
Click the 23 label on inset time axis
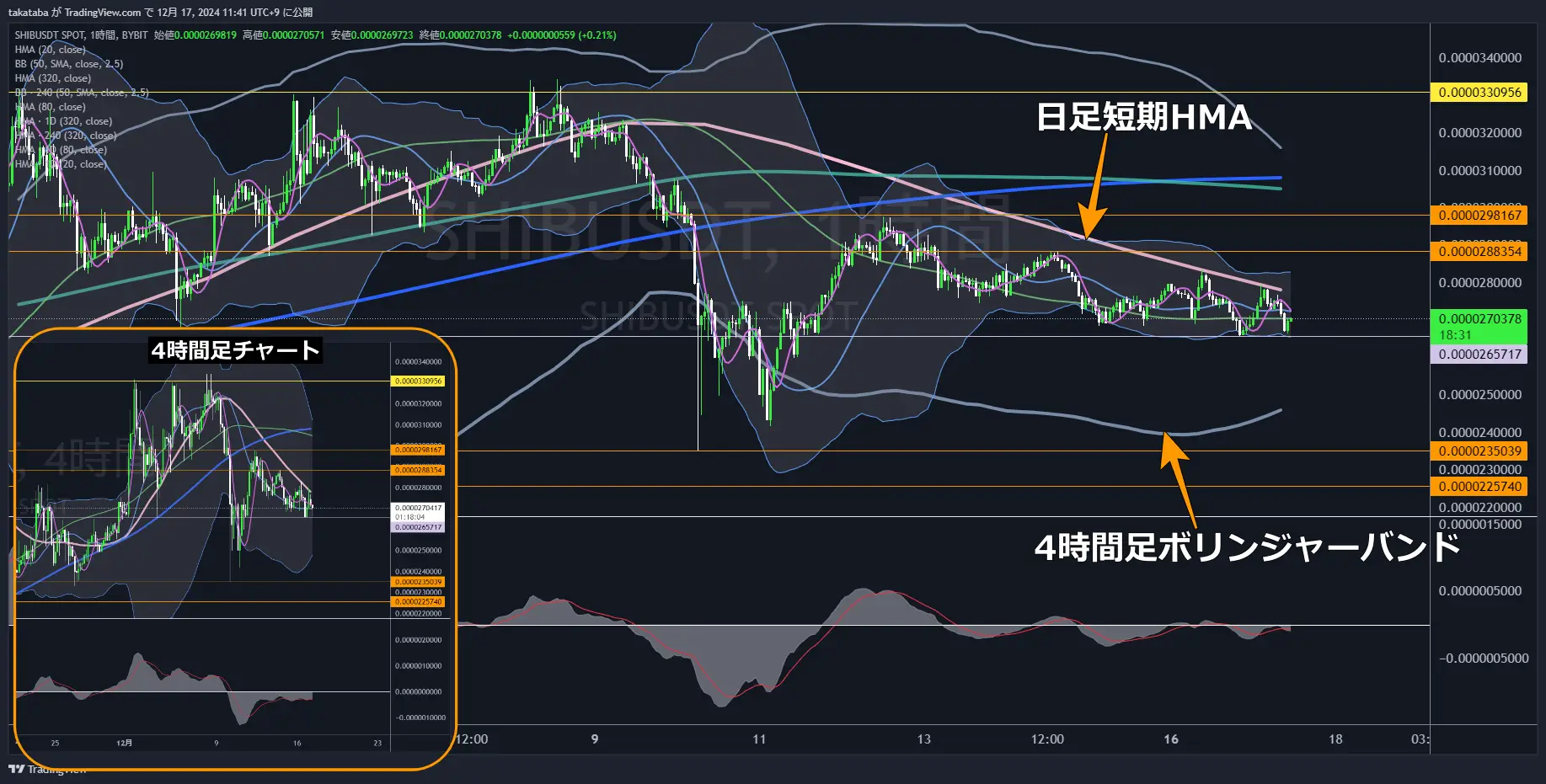tap(377, 743)
